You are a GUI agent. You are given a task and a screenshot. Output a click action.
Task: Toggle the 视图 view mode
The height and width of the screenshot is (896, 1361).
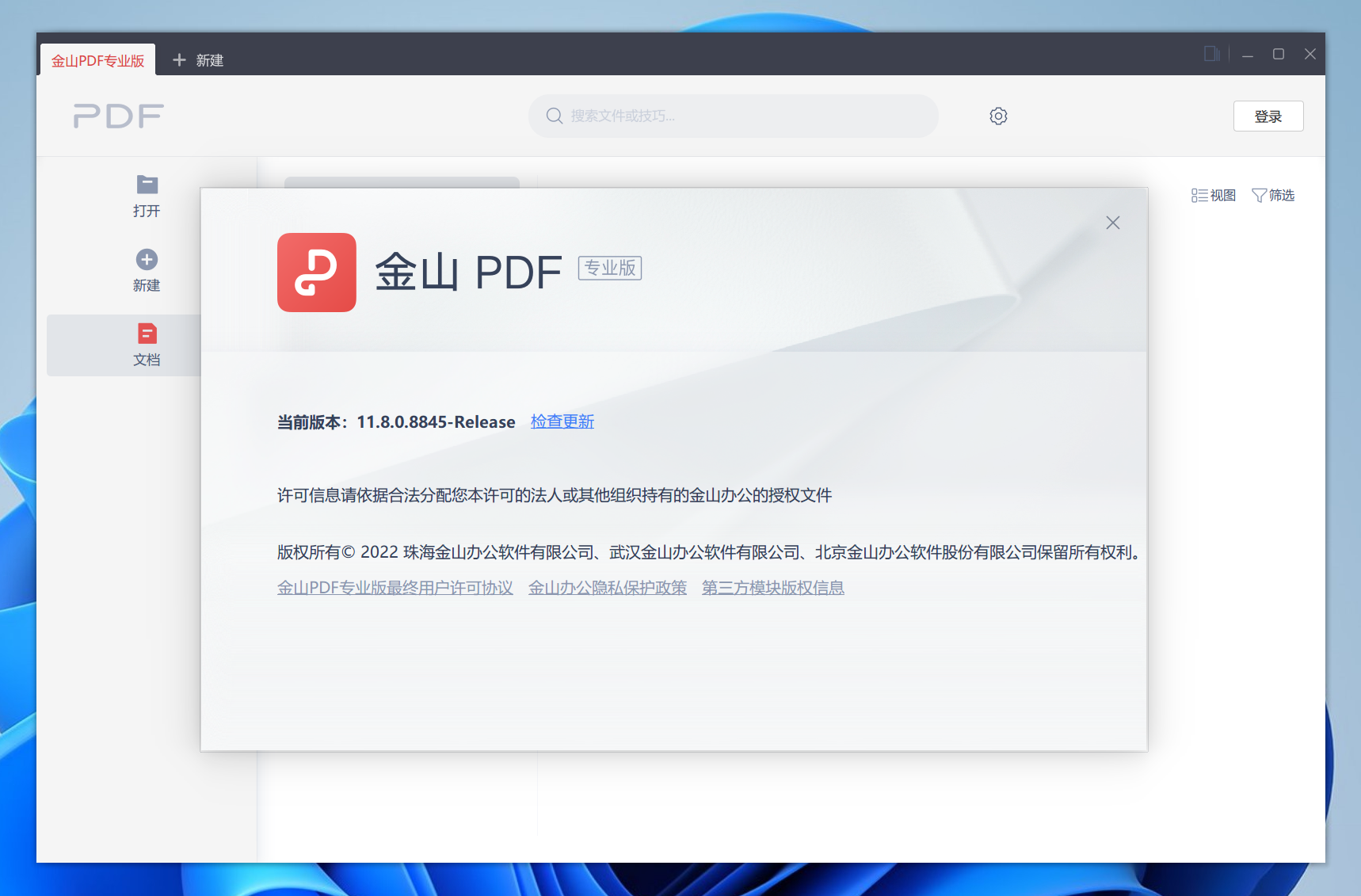[x=1214, y=195]
